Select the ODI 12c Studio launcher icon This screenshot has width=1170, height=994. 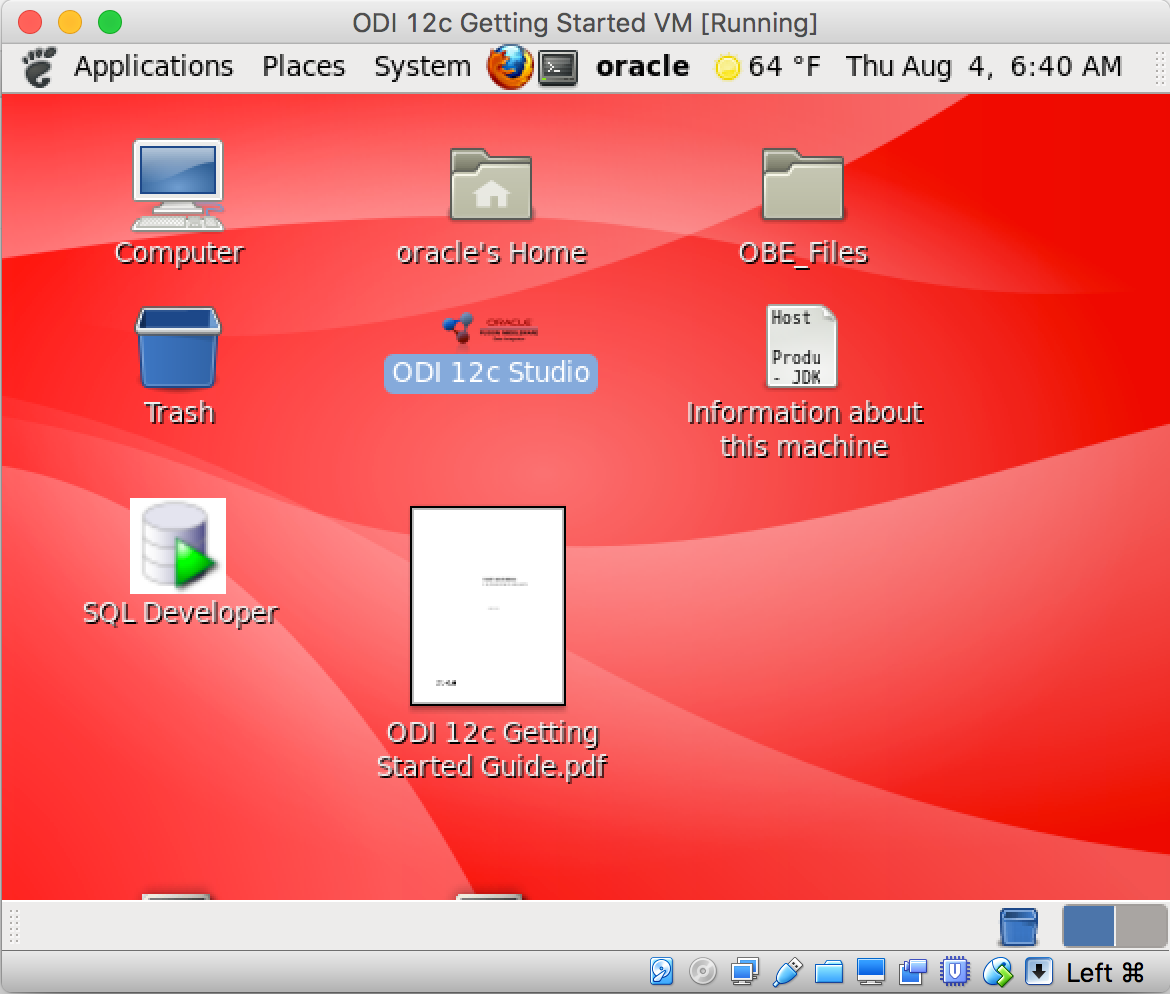point(490,328)
